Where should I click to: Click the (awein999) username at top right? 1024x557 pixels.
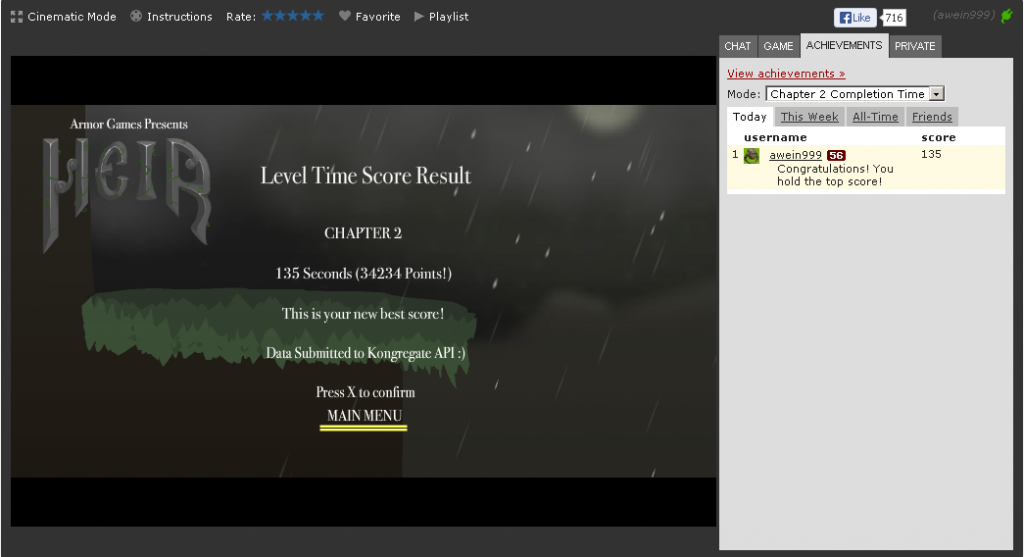[964, 15]
